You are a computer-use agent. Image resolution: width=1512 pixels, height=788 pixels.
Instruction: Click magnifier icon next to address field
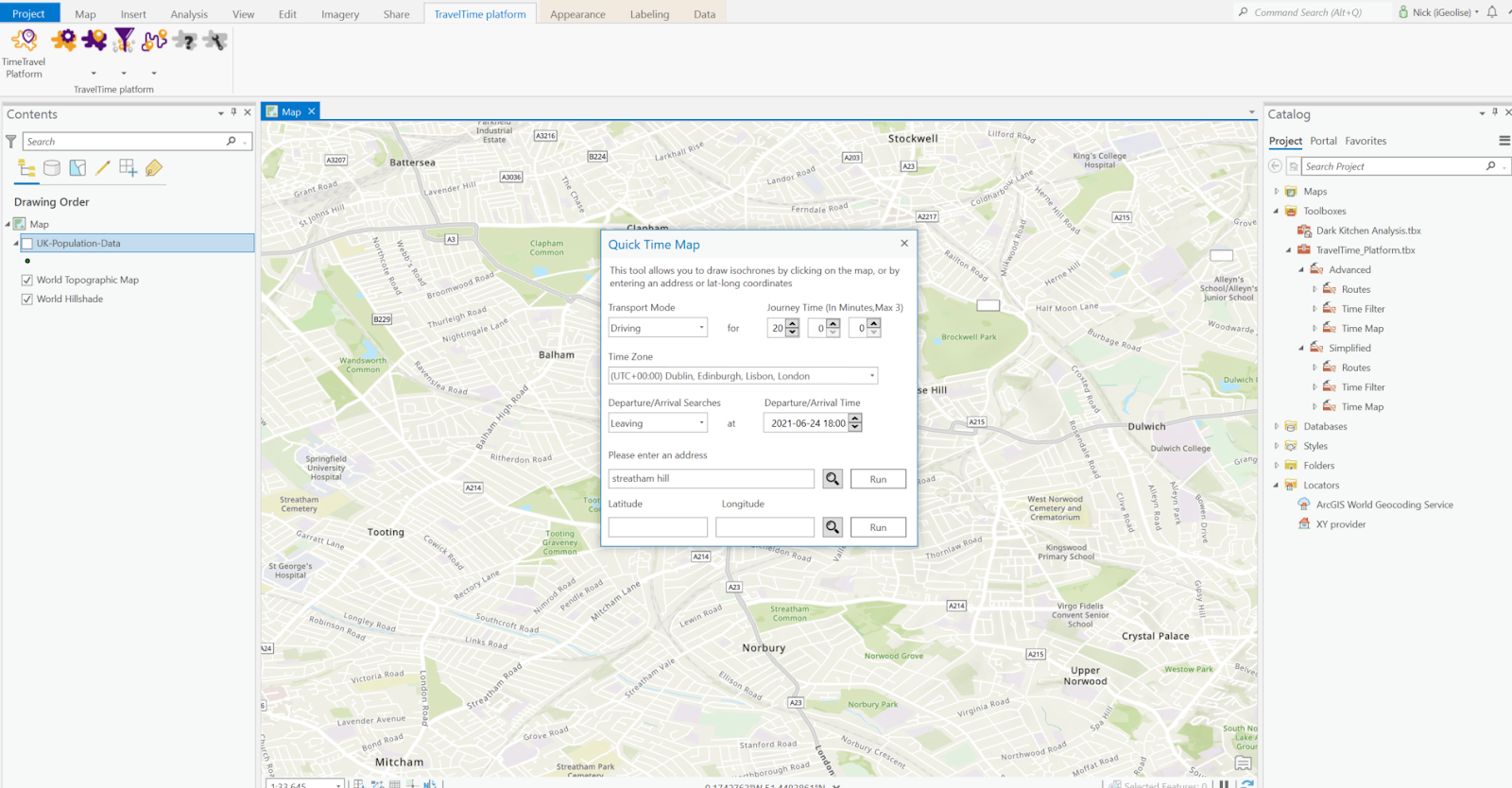(x=833, y=479)
